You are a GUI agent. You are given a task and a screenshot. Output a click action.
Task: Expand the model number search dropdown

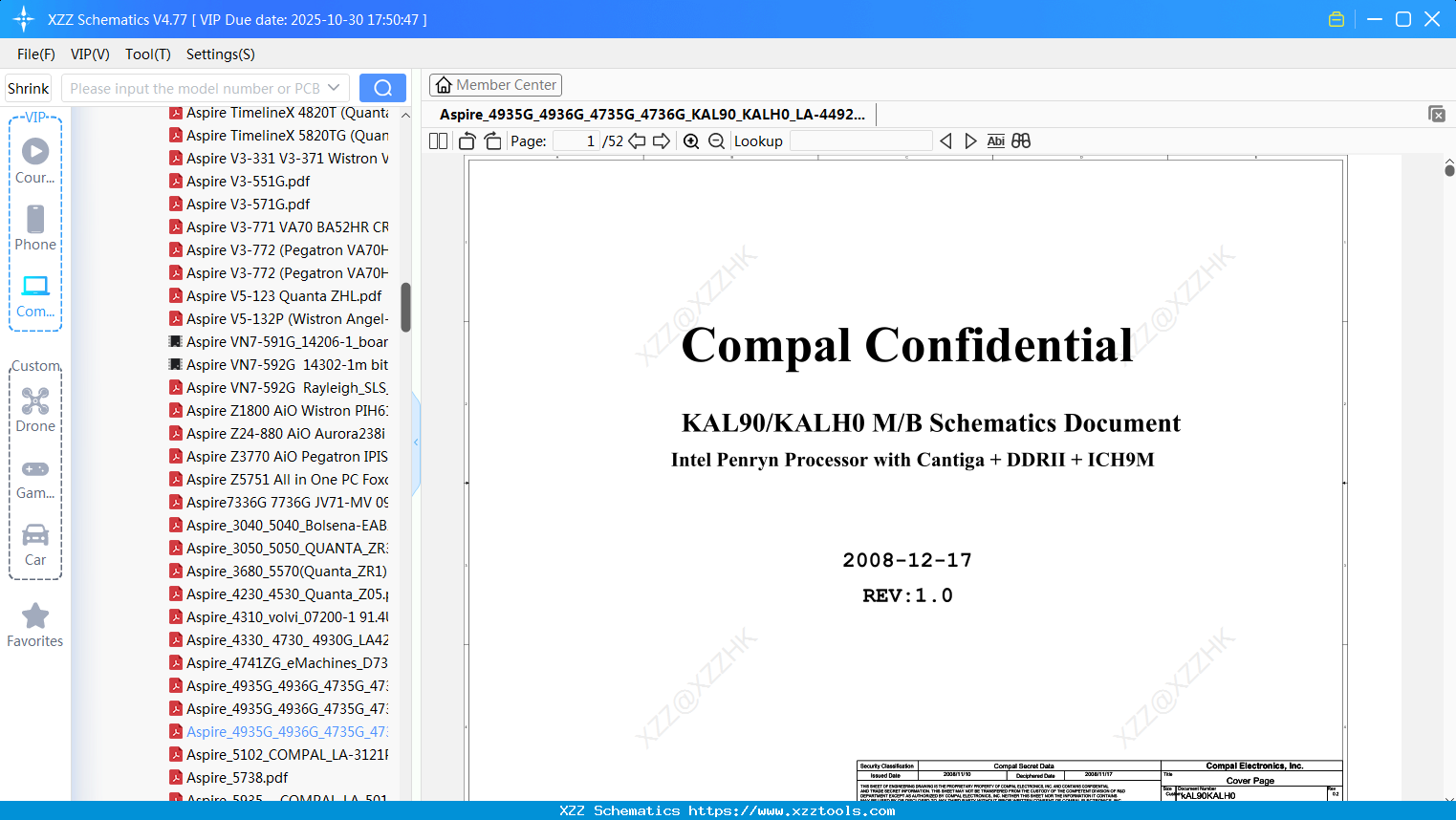334,88
